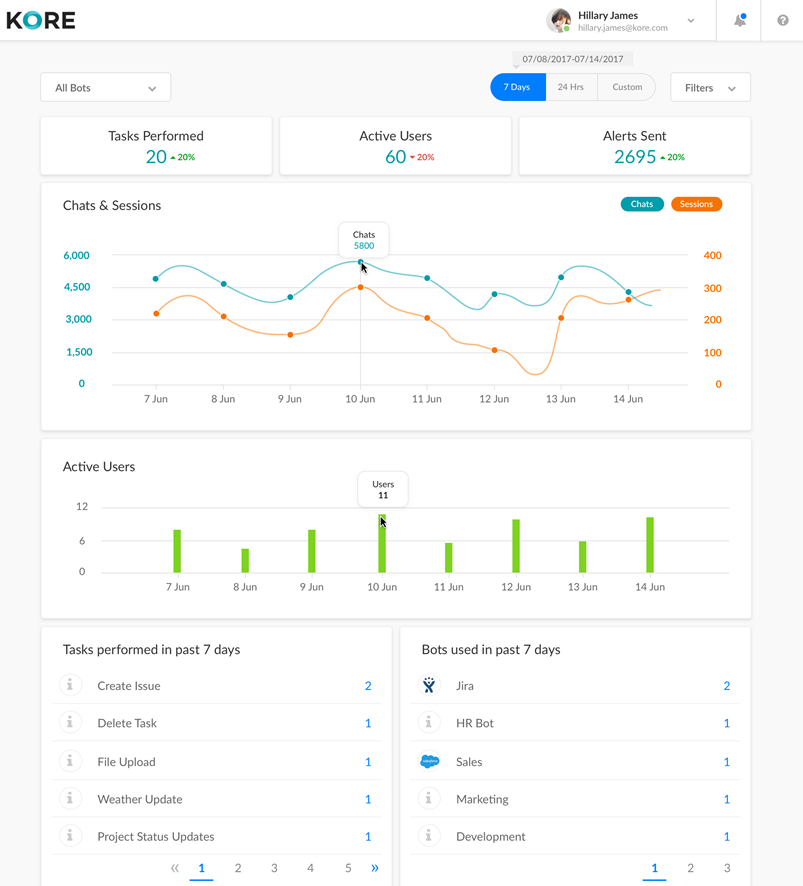Image resolution: width=803 pixels, height=886 pixels.
Task: Click Sessions data point on 12 Jun
Action: tap(494, 350)
